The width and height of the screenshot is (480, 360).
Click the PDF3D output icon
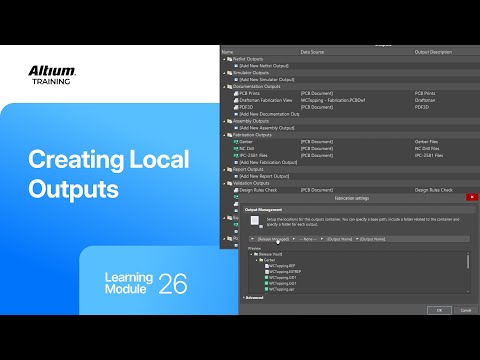click(236, 107)
